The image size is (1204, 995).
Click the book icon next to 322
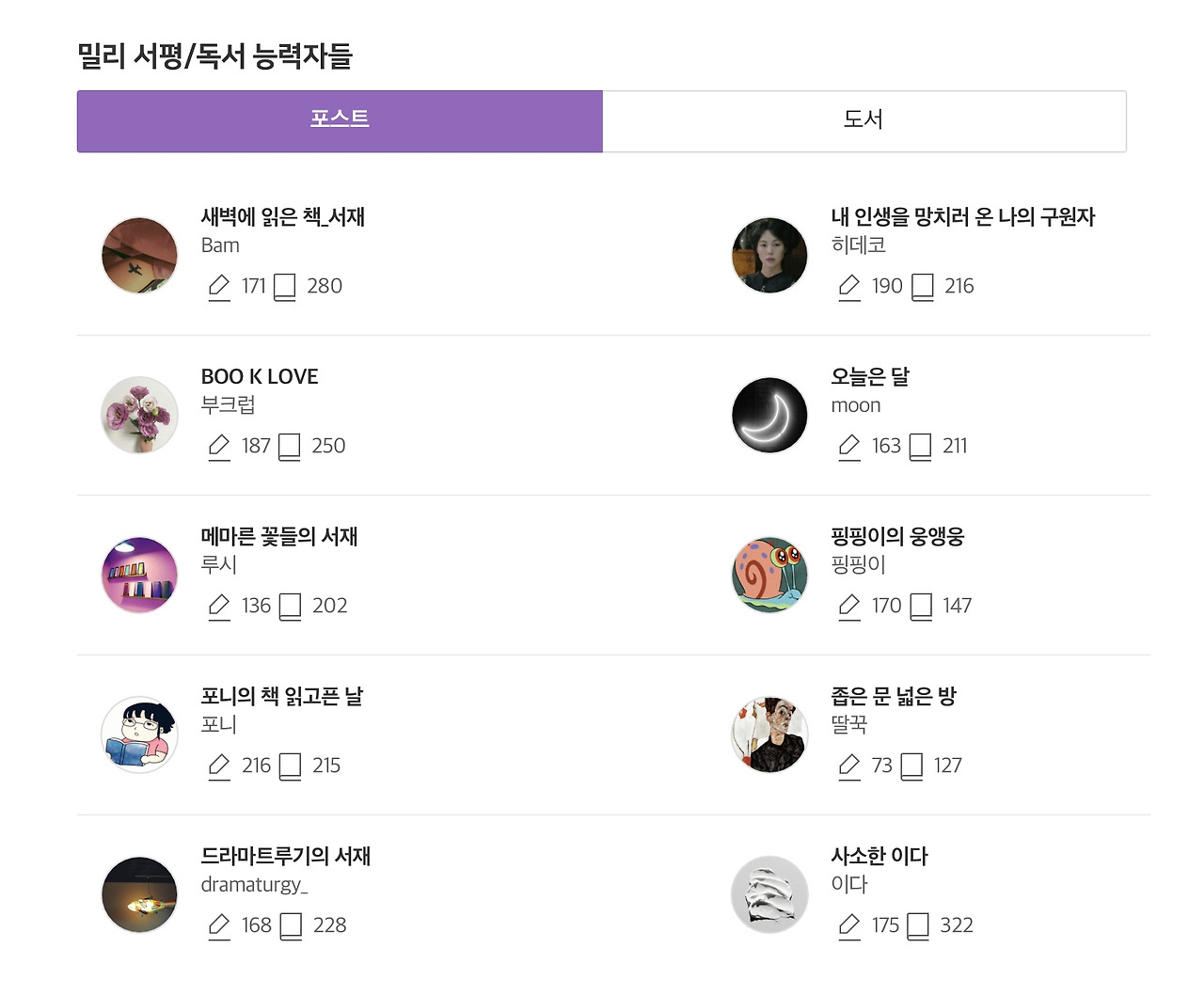(x=918, y=926)
